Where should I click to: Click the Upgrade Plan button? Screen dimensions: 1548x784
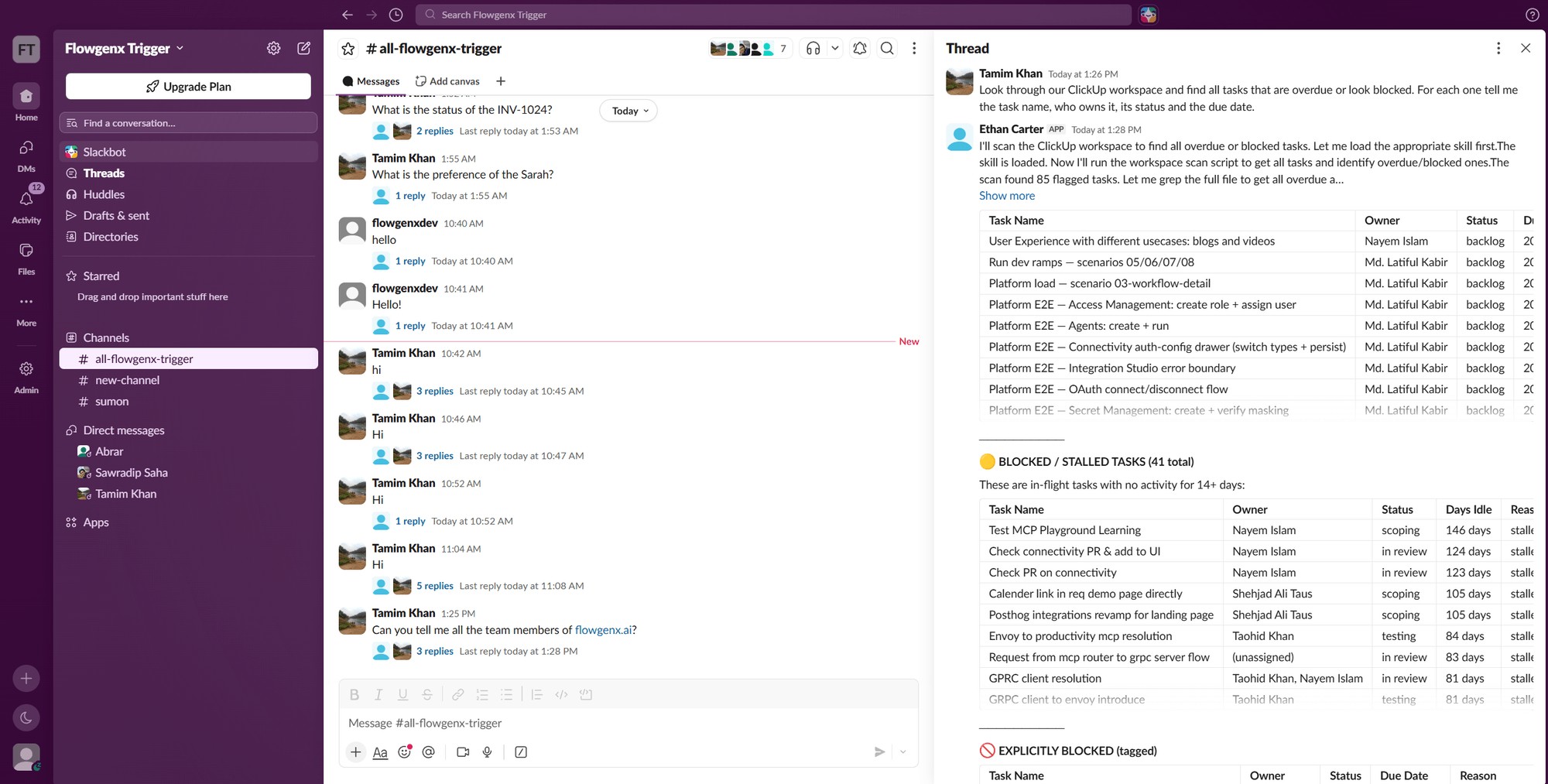point(188,87)
